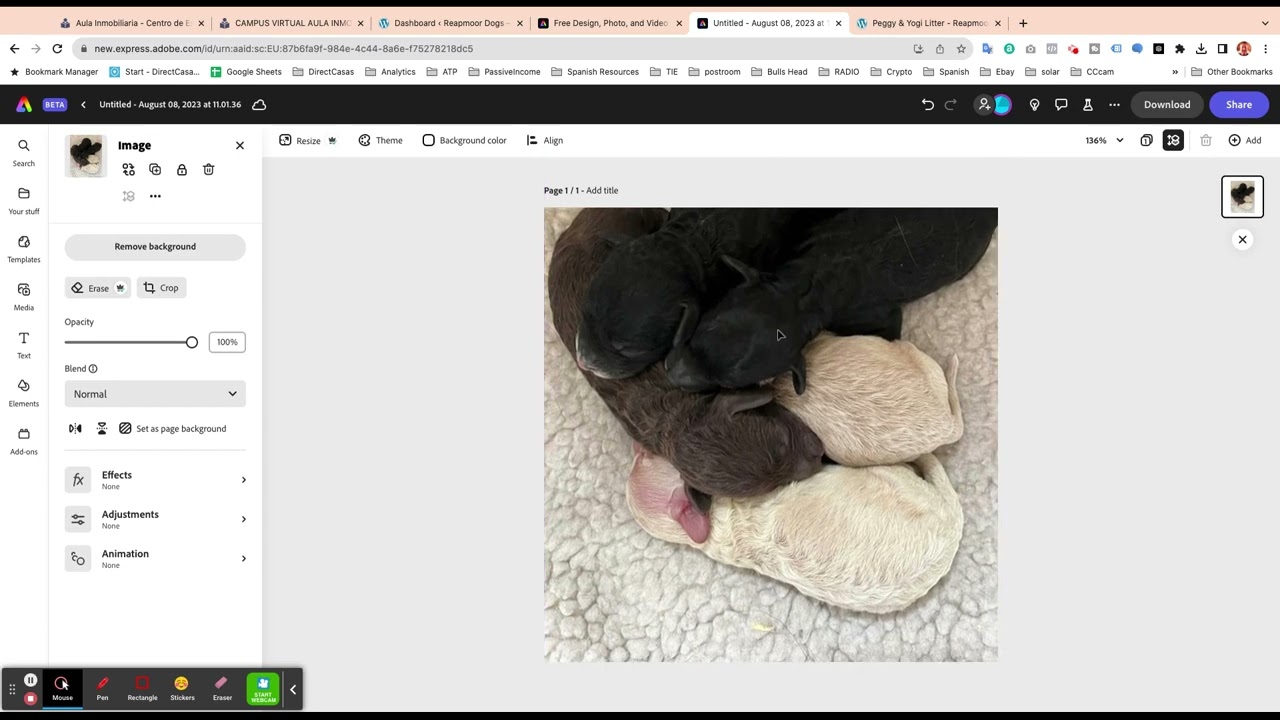Screen dimensions: 1280x720
Task: Open the Google Sheets bookmark
Action: pyautogui.click(x=246, y=72)
